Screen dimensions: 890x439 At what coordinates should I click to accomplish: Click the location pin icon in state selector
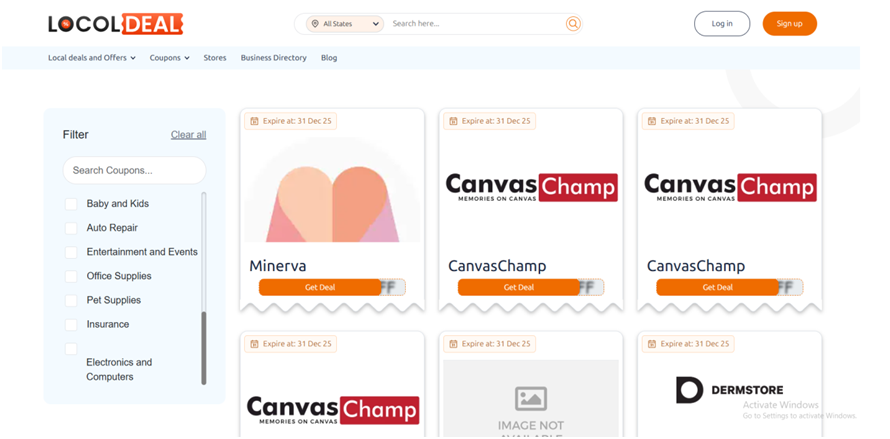click(x=315, y=23)
